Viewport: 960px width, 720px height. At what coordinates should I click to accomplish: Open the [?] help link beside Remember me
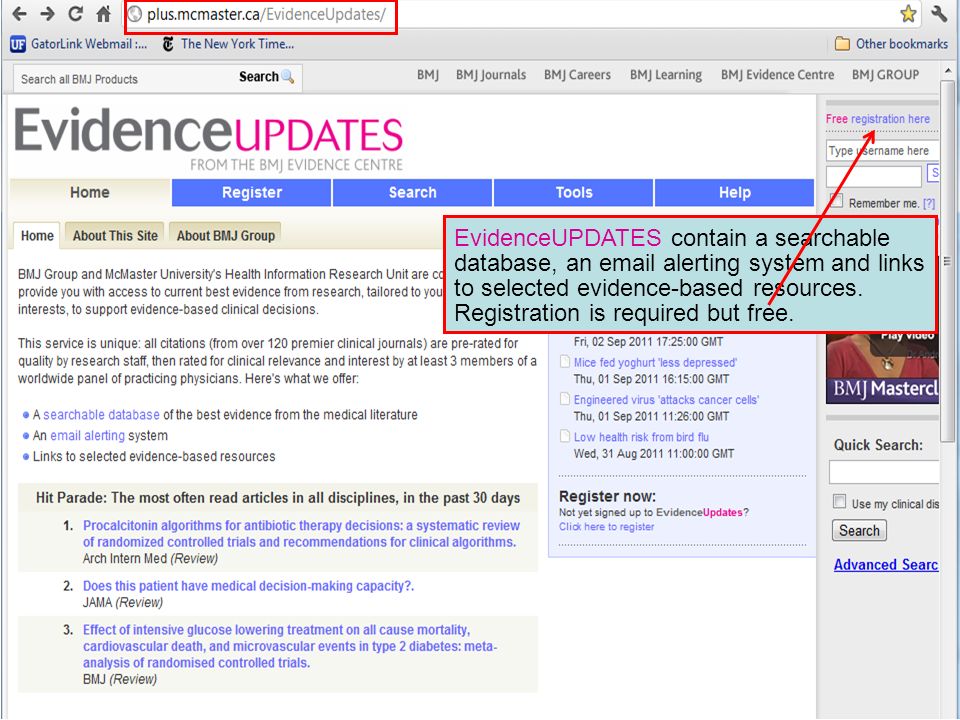click(929, 203)
